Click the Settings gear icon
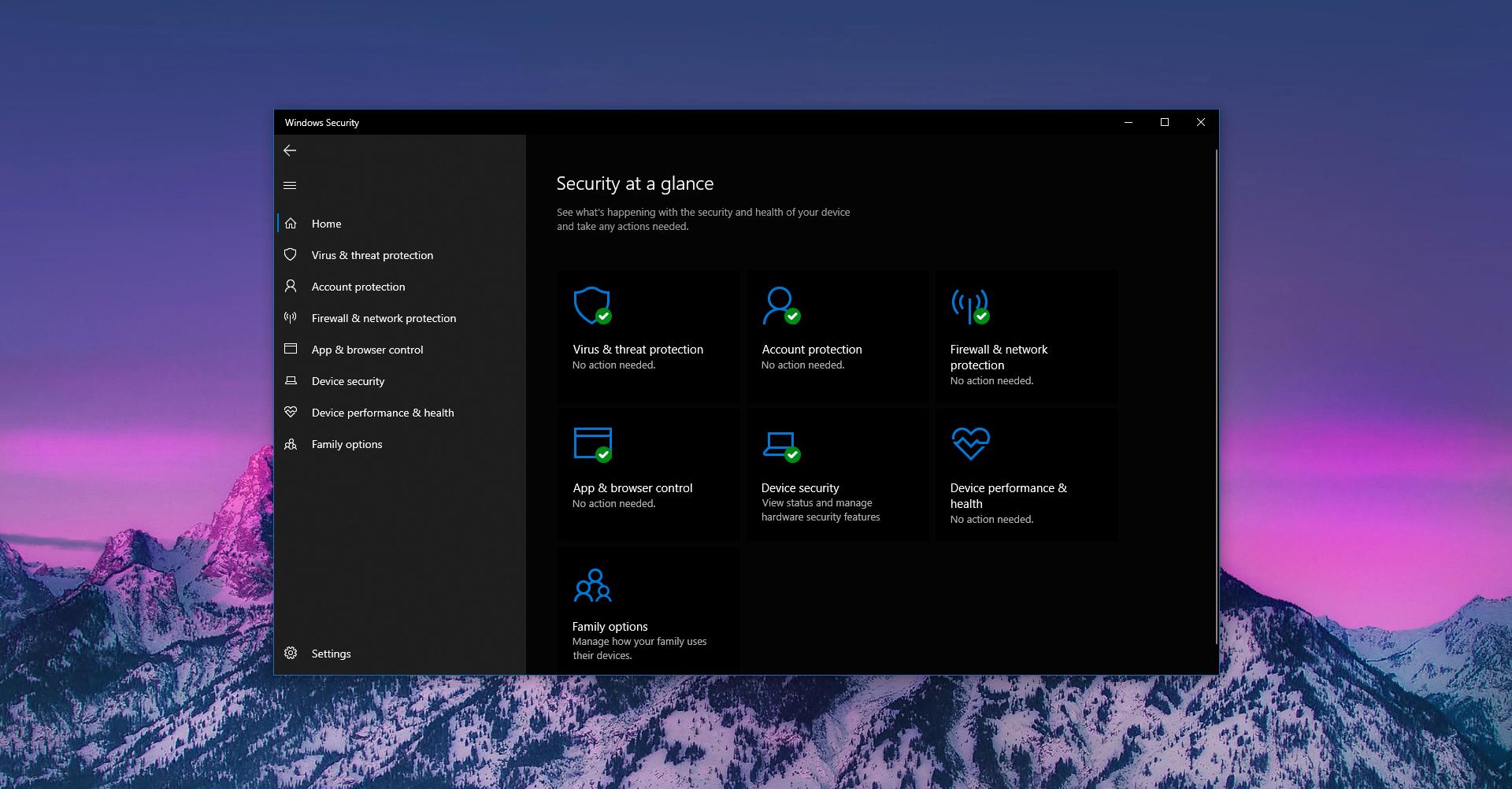The image size is (1512, 789). (x=291, y=654)
